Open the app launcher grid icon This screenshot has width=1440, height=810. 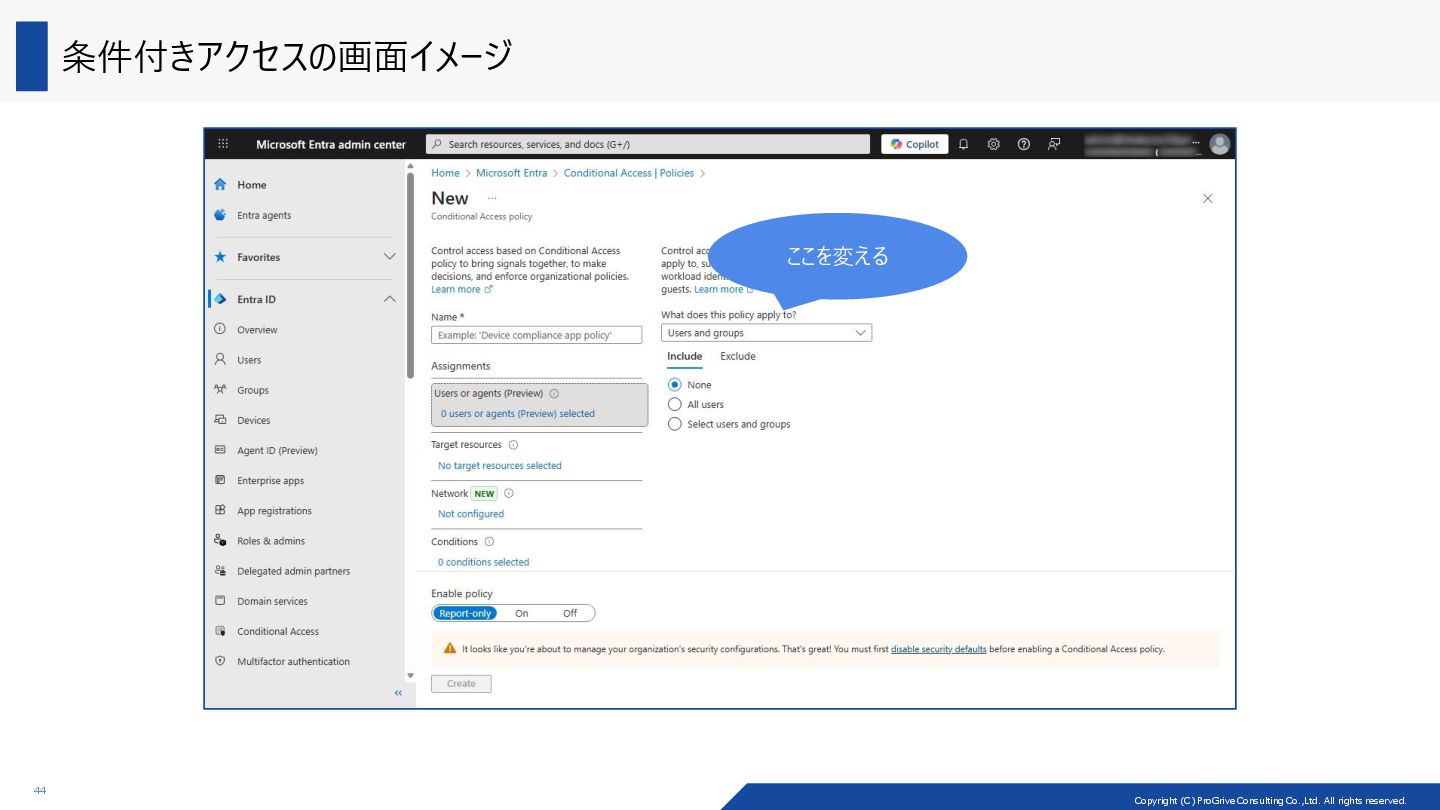[223, 144]
